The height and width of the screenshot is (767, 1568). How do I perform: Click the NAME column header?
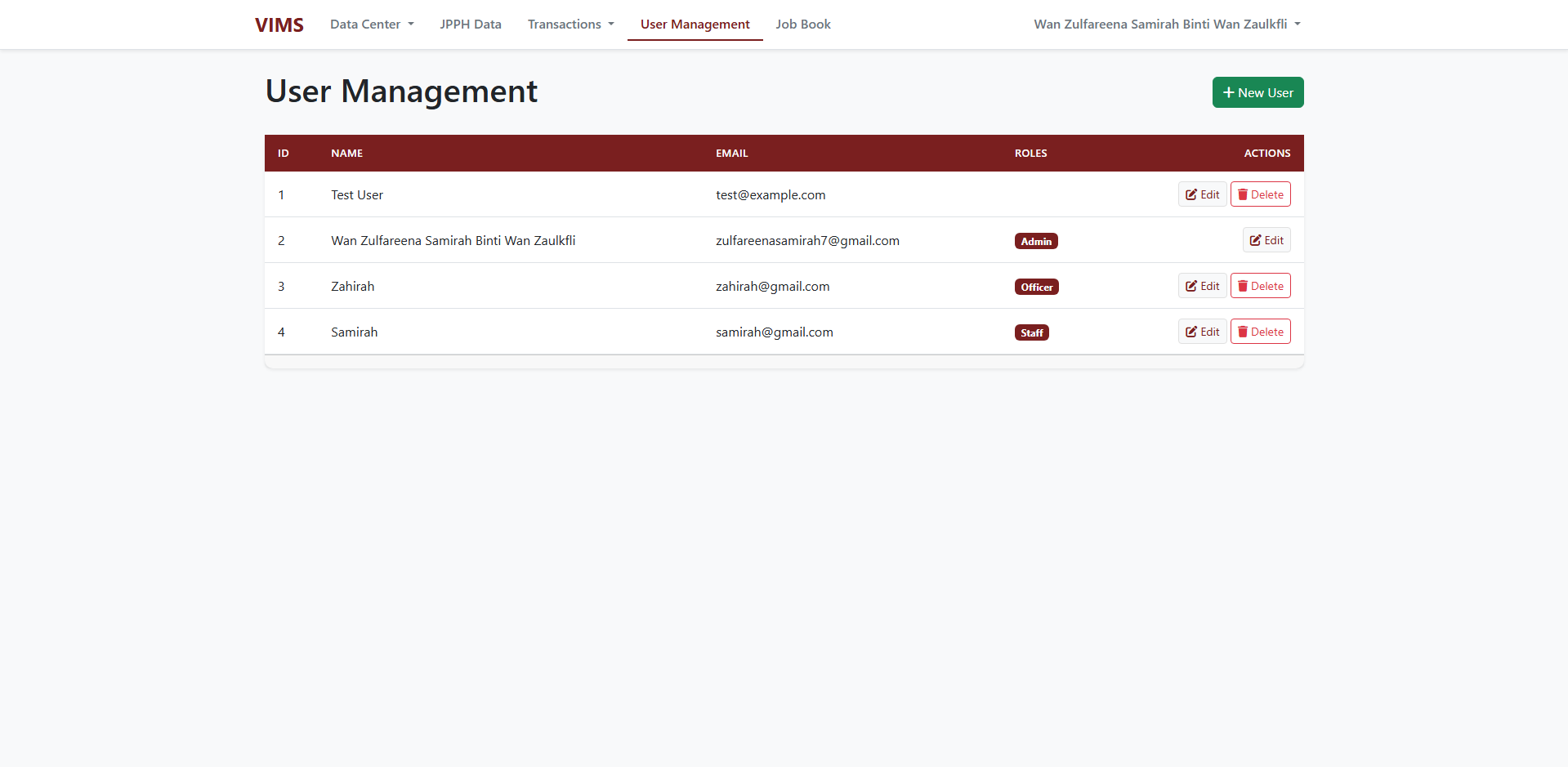click(x=346, y=153)
